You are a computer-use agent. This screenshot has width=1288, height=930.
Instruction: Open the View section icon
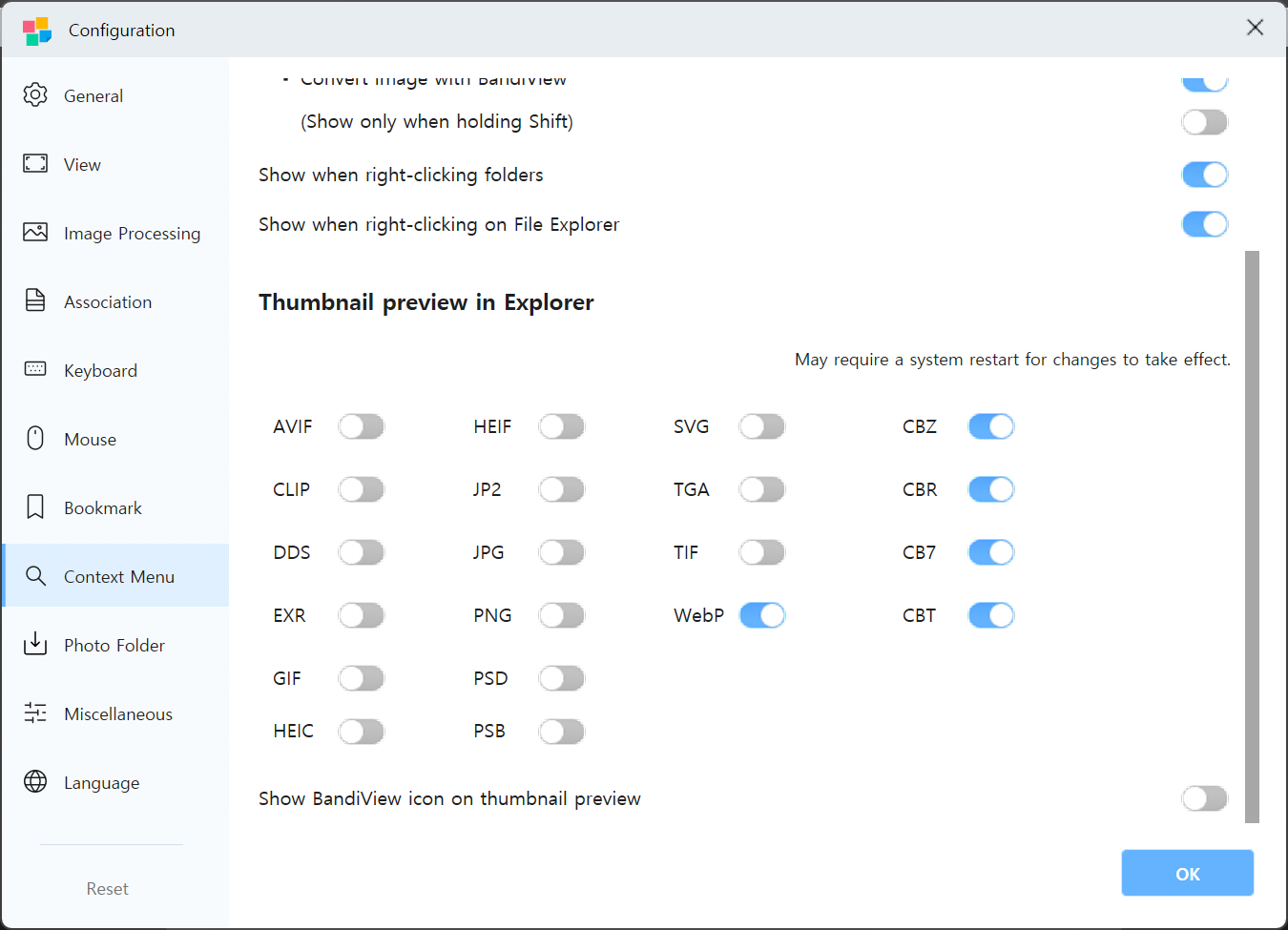(35, 164)
